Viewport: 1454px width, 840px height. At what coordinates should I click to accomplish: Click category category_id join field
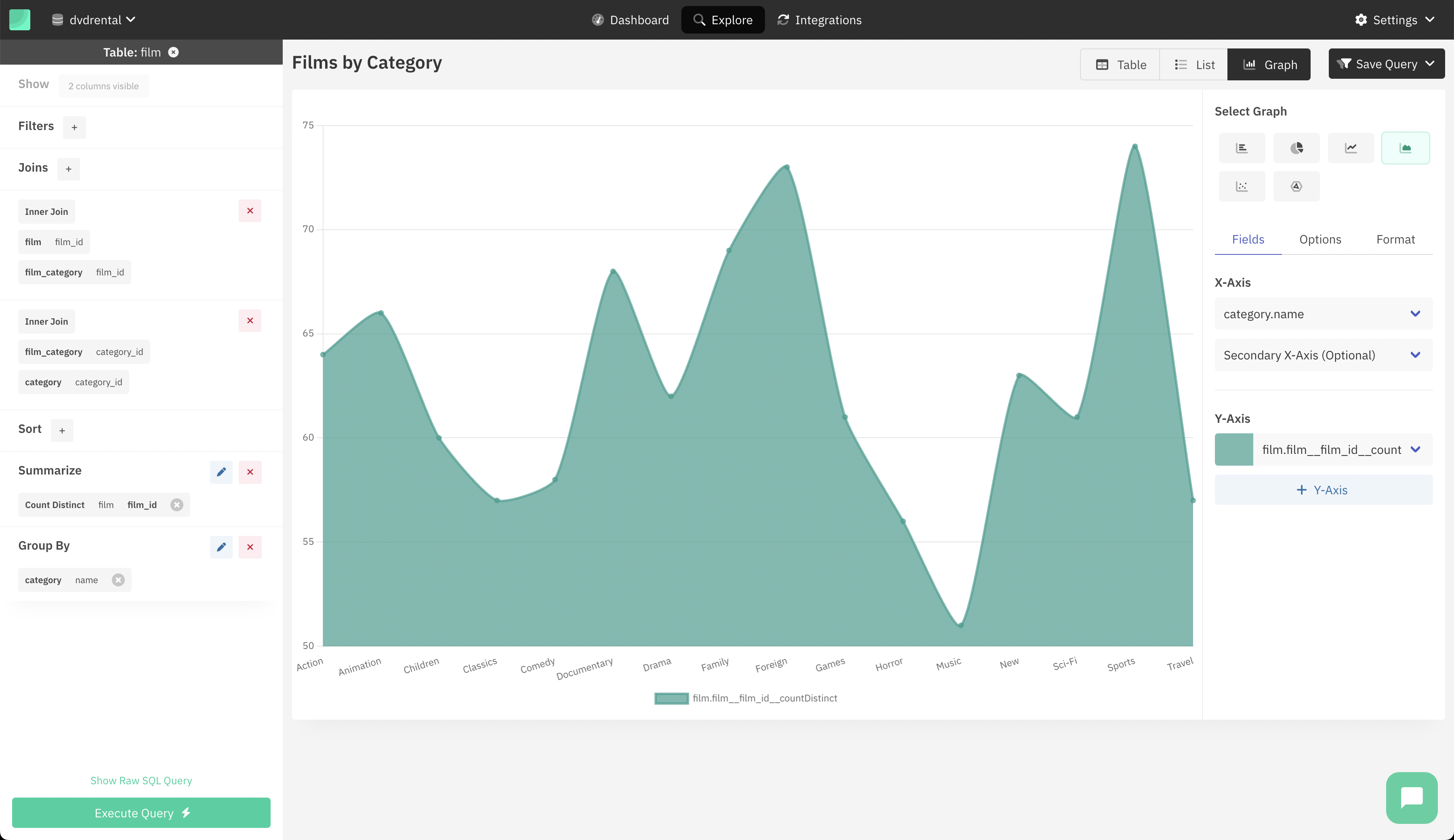(73, 382)
